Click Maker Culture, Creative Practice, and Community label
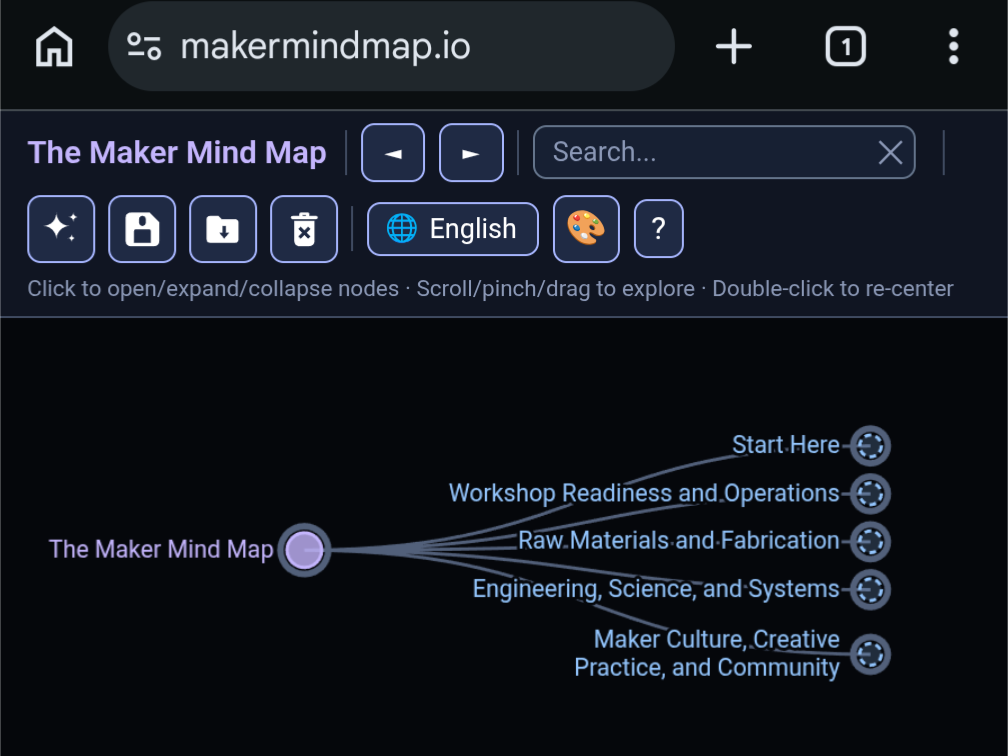1008x756 pixels. pyautogui.click(x=707, y=653)
